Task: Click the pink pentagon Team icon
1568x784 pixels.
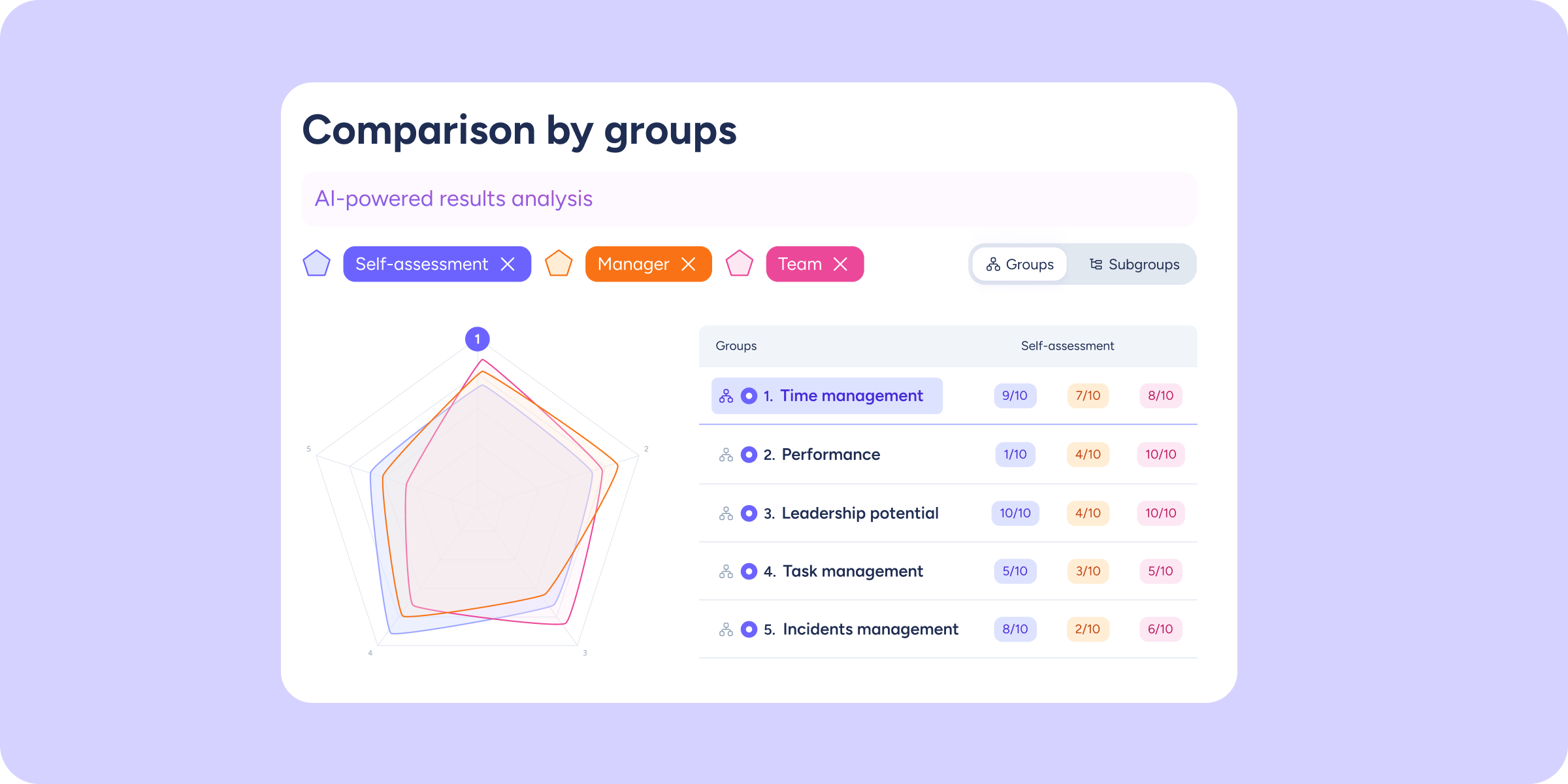Action: pyautogui.click(x=740, y=264)
